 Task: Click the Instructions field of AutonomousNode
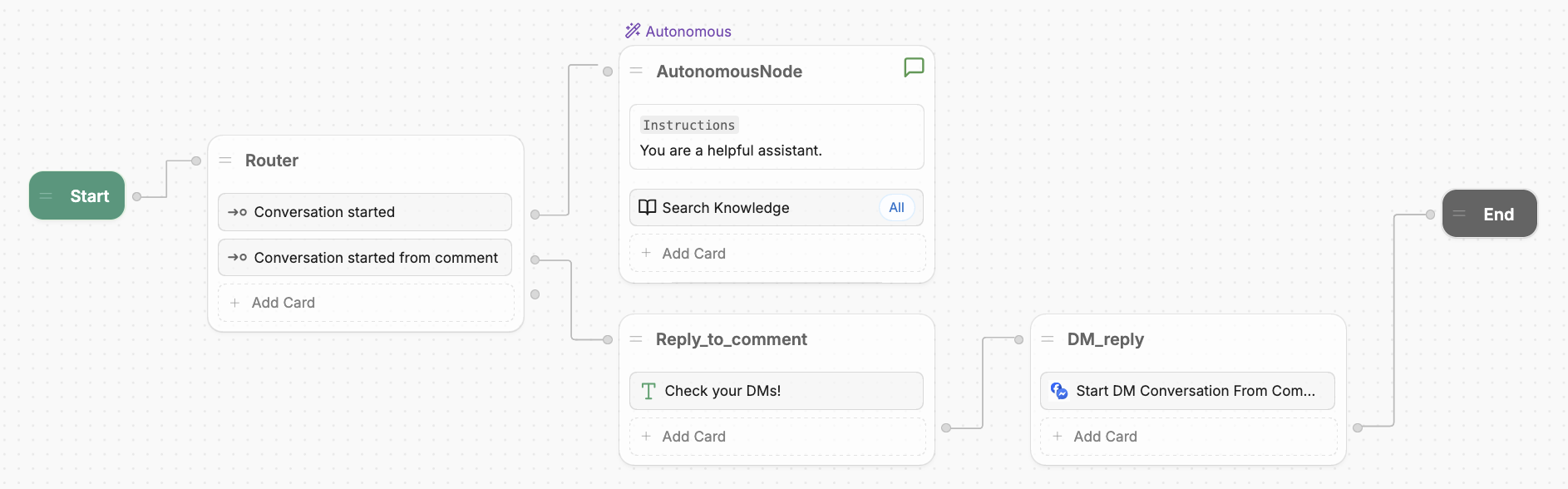[777, 137]
